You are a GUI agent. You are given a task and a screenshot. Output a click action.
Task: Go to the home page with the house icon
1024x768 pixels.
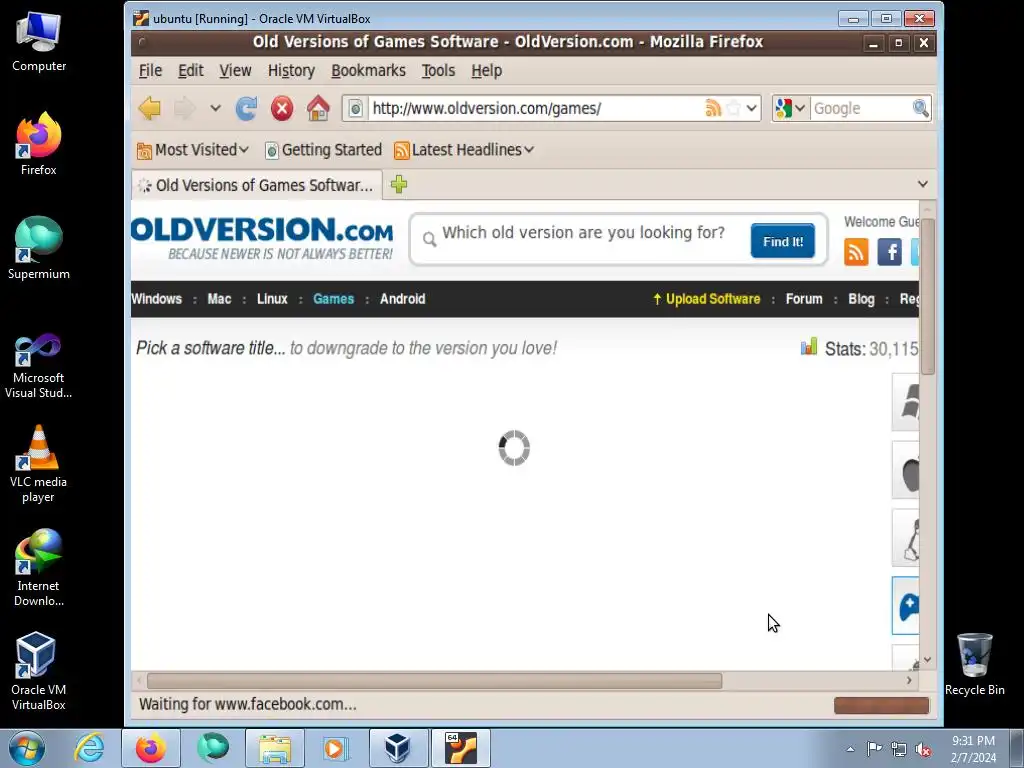coord(318,108)
